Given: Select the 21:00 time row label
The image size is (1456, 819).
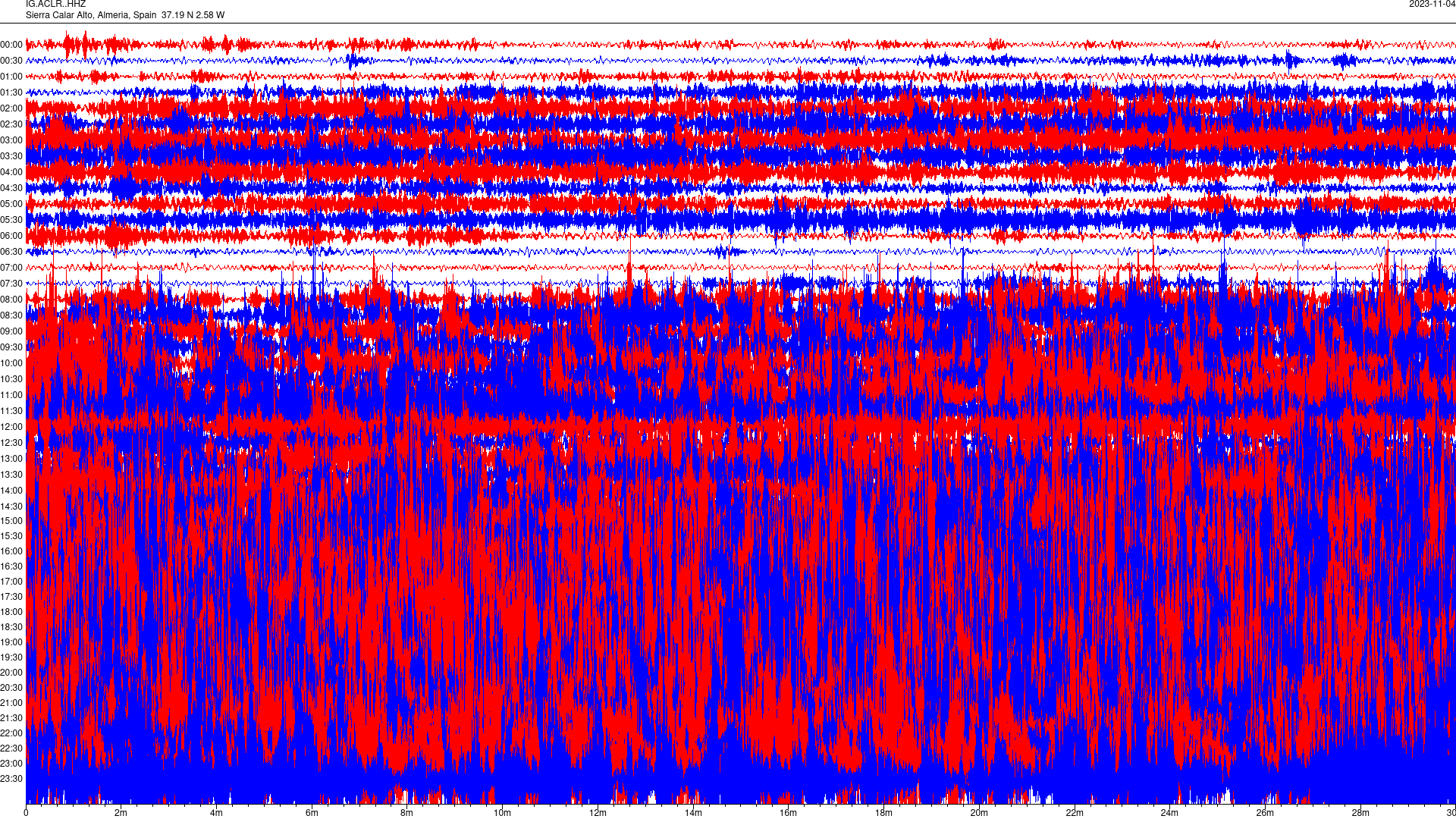Looking at the screenshot, I should tap(11, 703).
